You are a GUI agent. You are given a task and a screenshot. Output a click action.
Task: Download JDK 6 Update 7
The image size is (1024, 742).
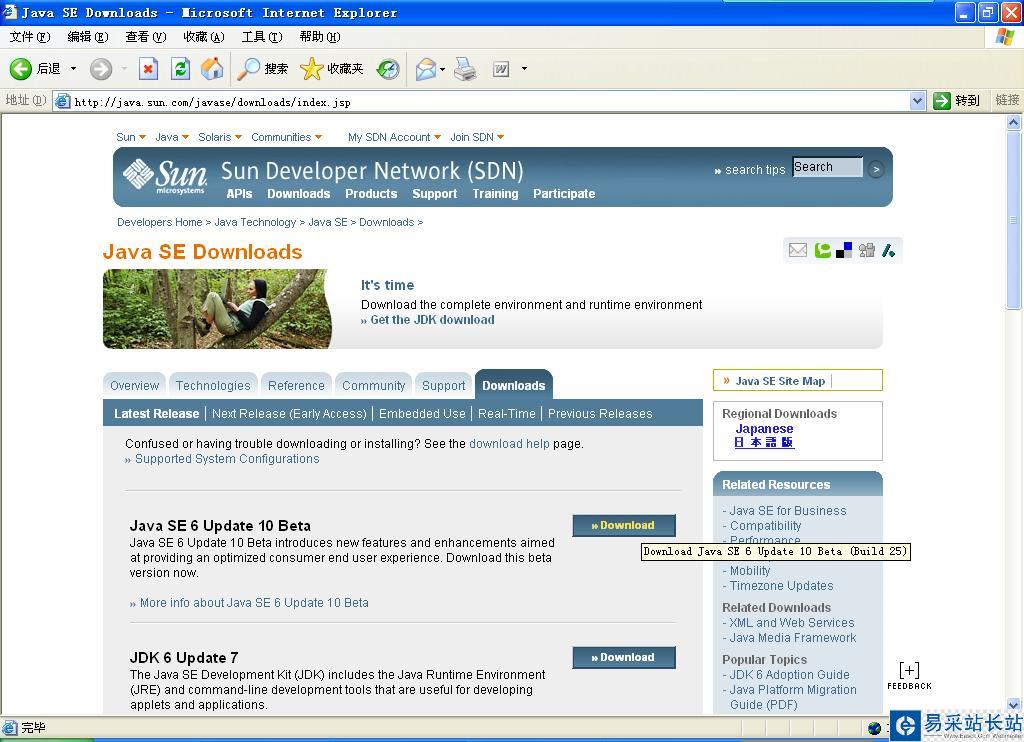click(x=624, y=657)
